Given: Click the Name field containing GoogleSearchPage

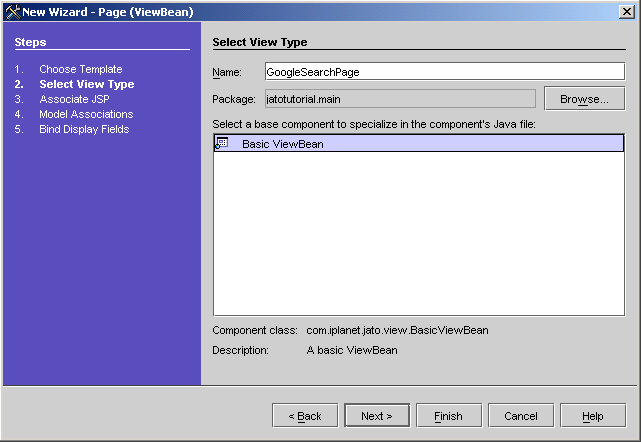Looking at the screenshot, I should pyautogui.click(x=445, y=72).
